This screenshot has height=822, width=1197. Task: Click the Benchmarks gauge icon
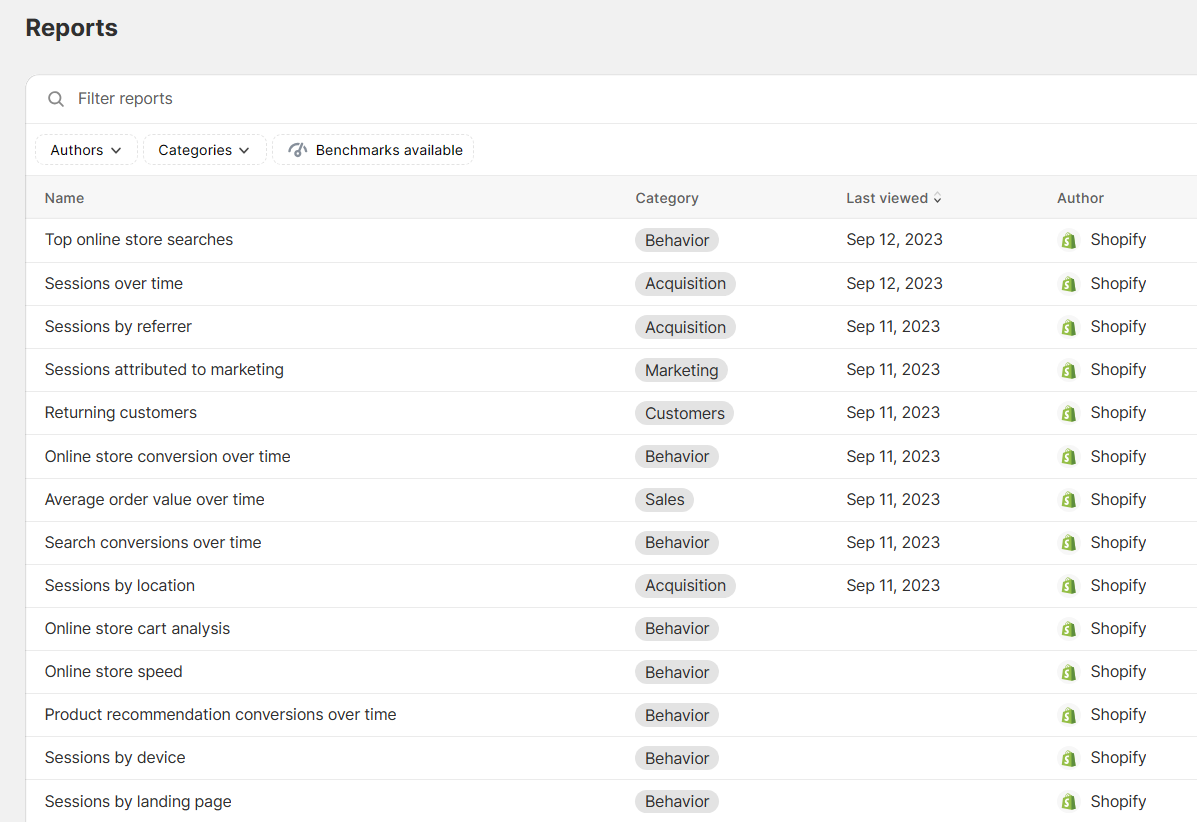298,150
